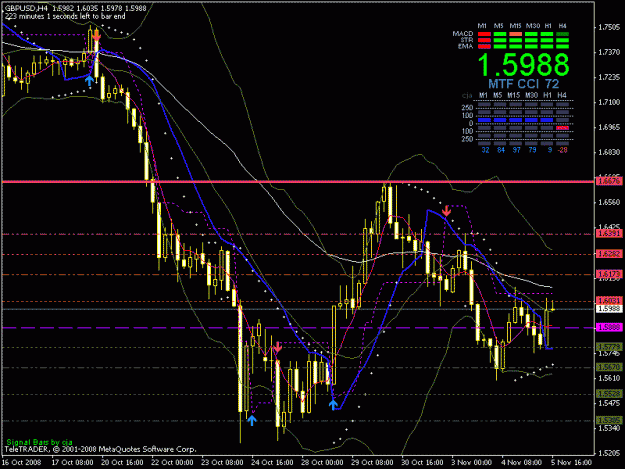The height and width of the screenshot is (469, 625).
Task: Click the 1.5528 price level label
Action: 609,394
